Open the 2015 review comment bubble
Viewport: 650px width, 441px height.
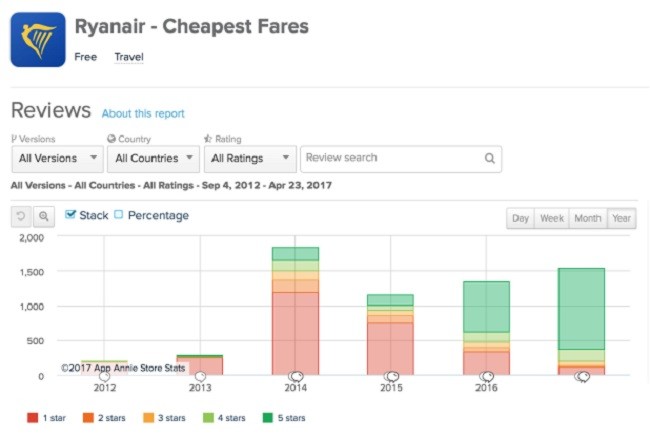point(391,376)
